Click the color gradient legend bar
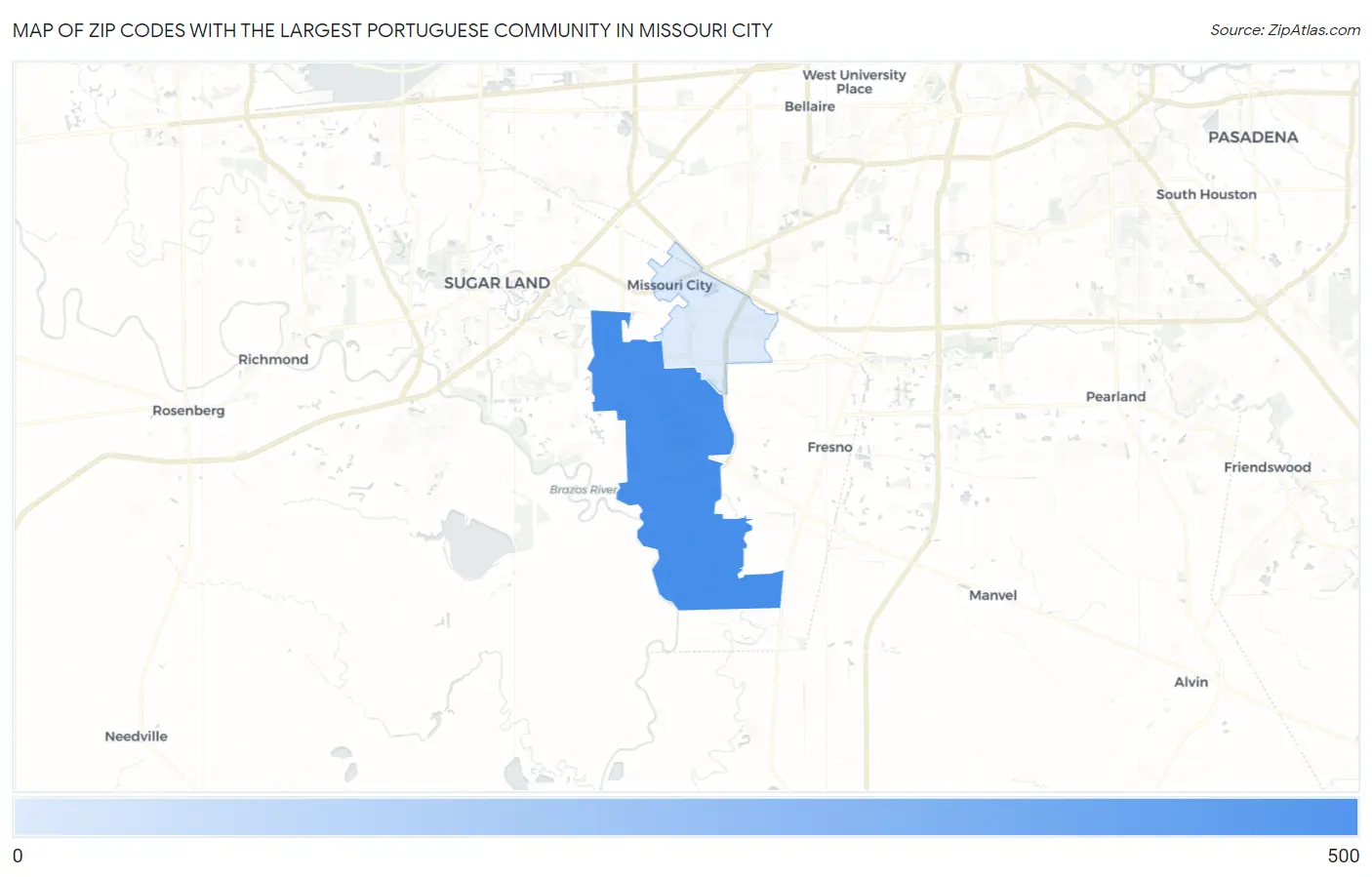This screenshot has height=877, width=1372. coord(686,817)
